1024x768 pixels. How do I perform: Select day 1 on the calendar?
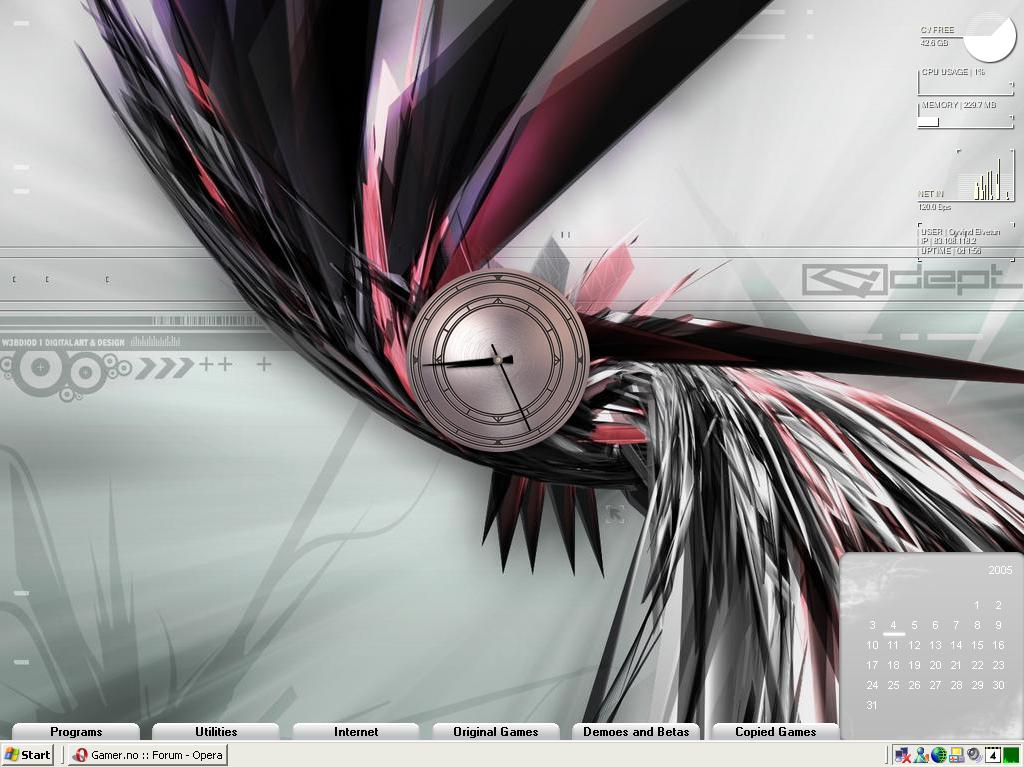[977, 605]
